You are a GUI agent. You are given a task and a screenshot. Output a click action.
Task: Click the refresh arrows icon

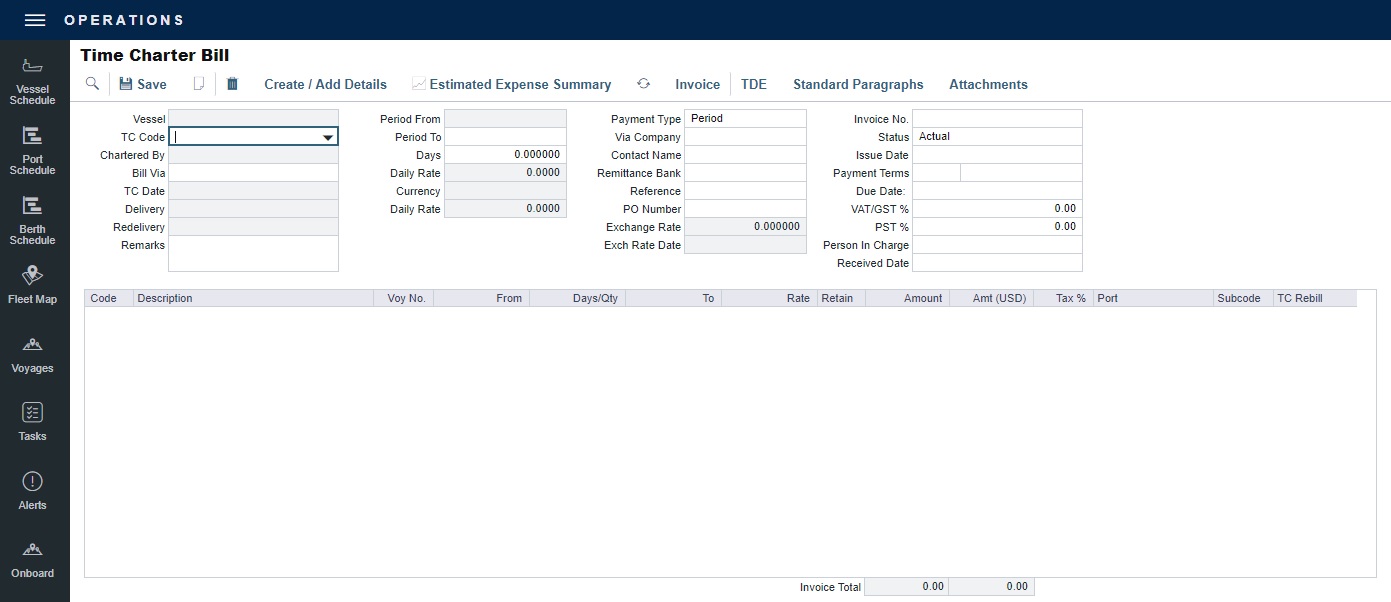click(x=643, y=84)
